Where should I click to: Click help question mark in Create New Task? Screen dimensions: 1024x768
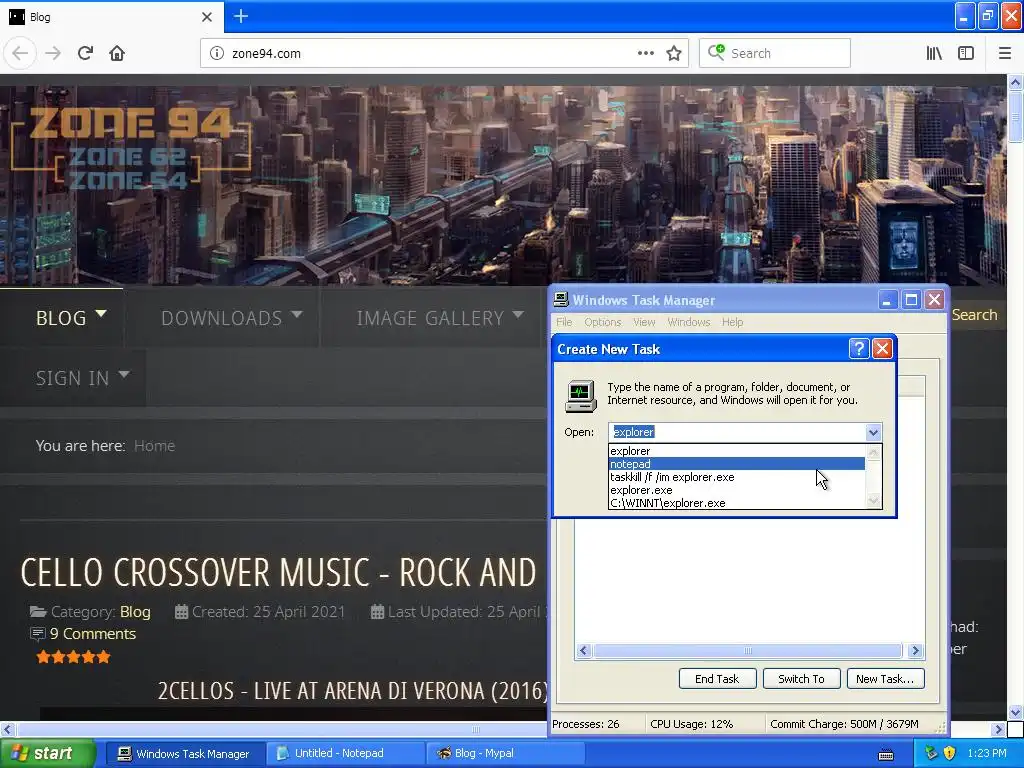[x=859, y=349]
